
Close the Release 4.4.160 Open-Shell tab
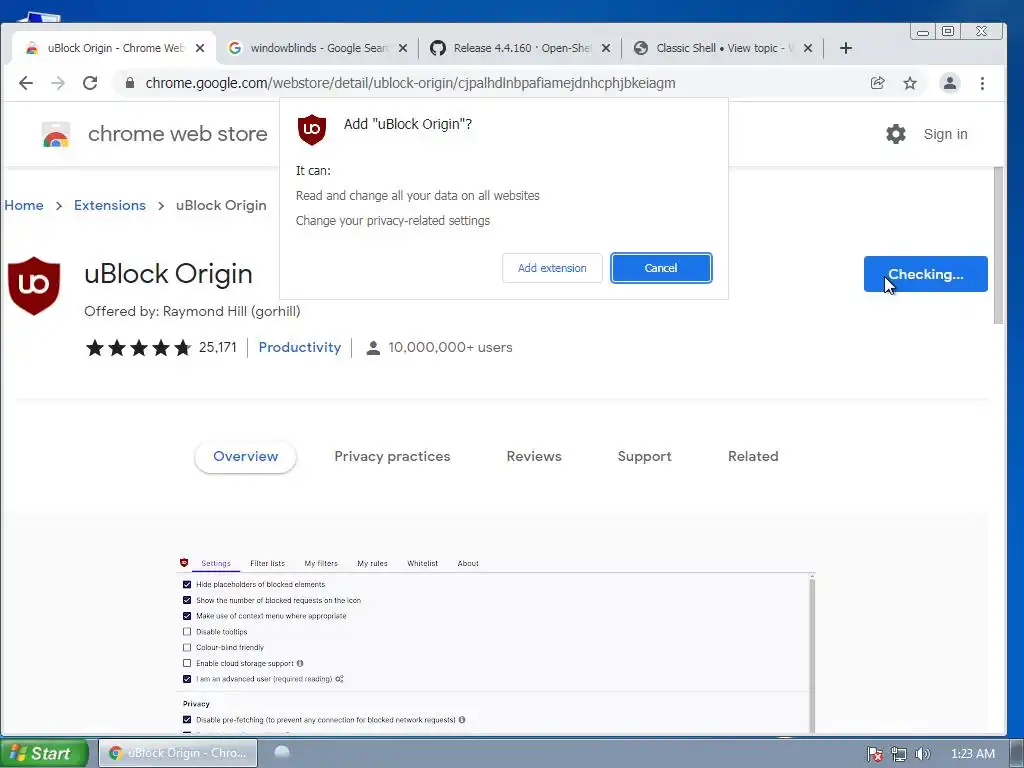pyautogui.click(x=606, y=48)
